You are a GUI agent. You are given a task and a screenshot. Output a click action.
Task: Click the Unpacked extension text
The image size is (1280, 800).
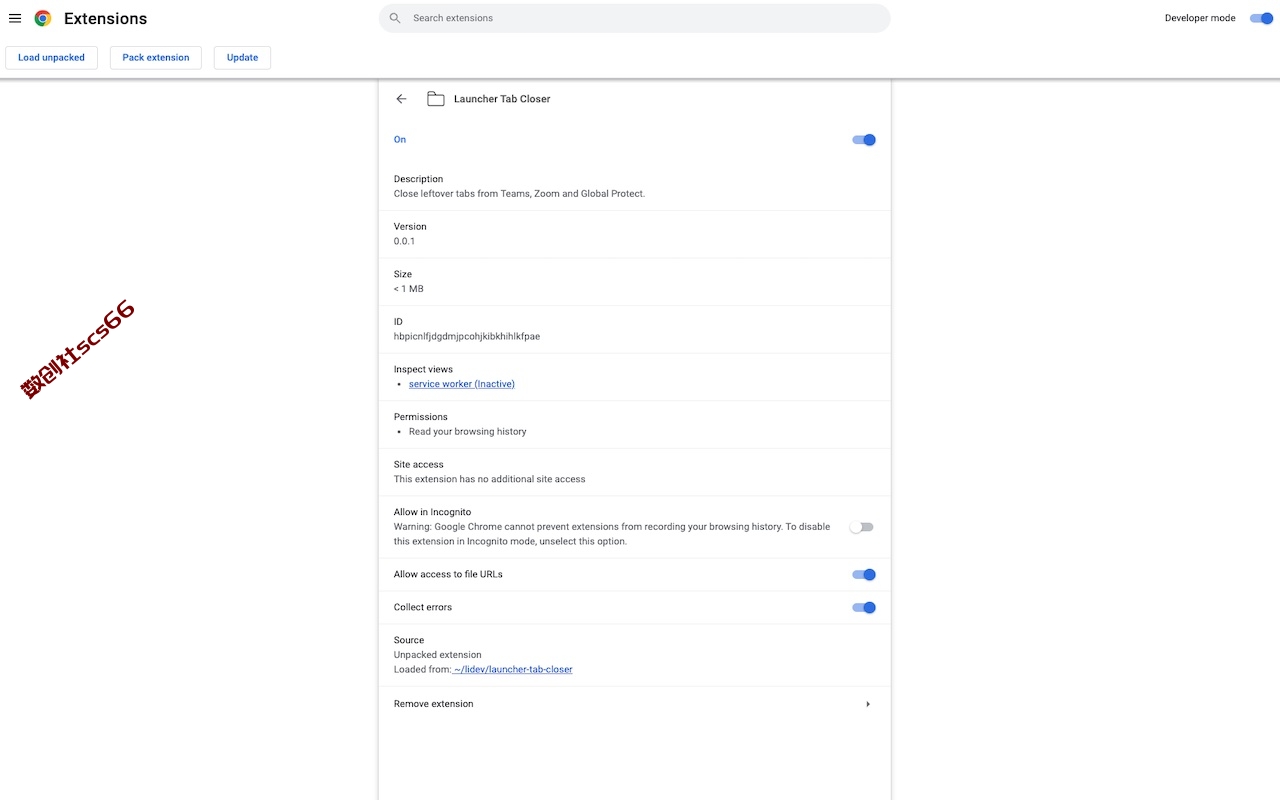[x=437, y=655]
